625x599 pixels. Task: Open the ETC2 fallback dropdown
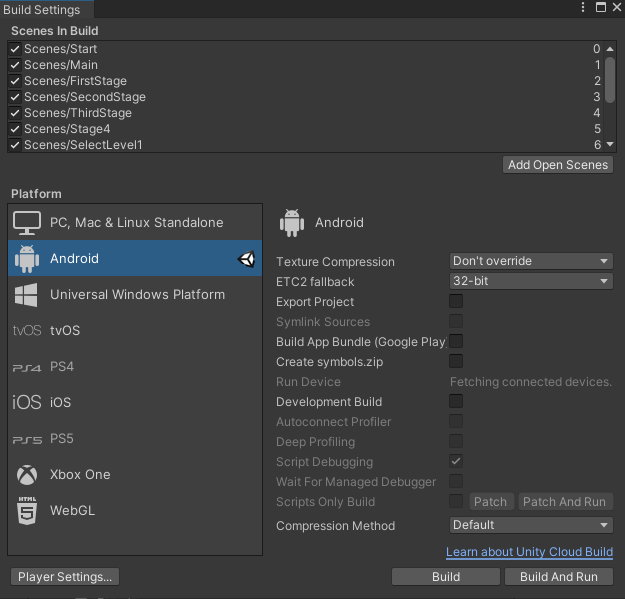531,281
